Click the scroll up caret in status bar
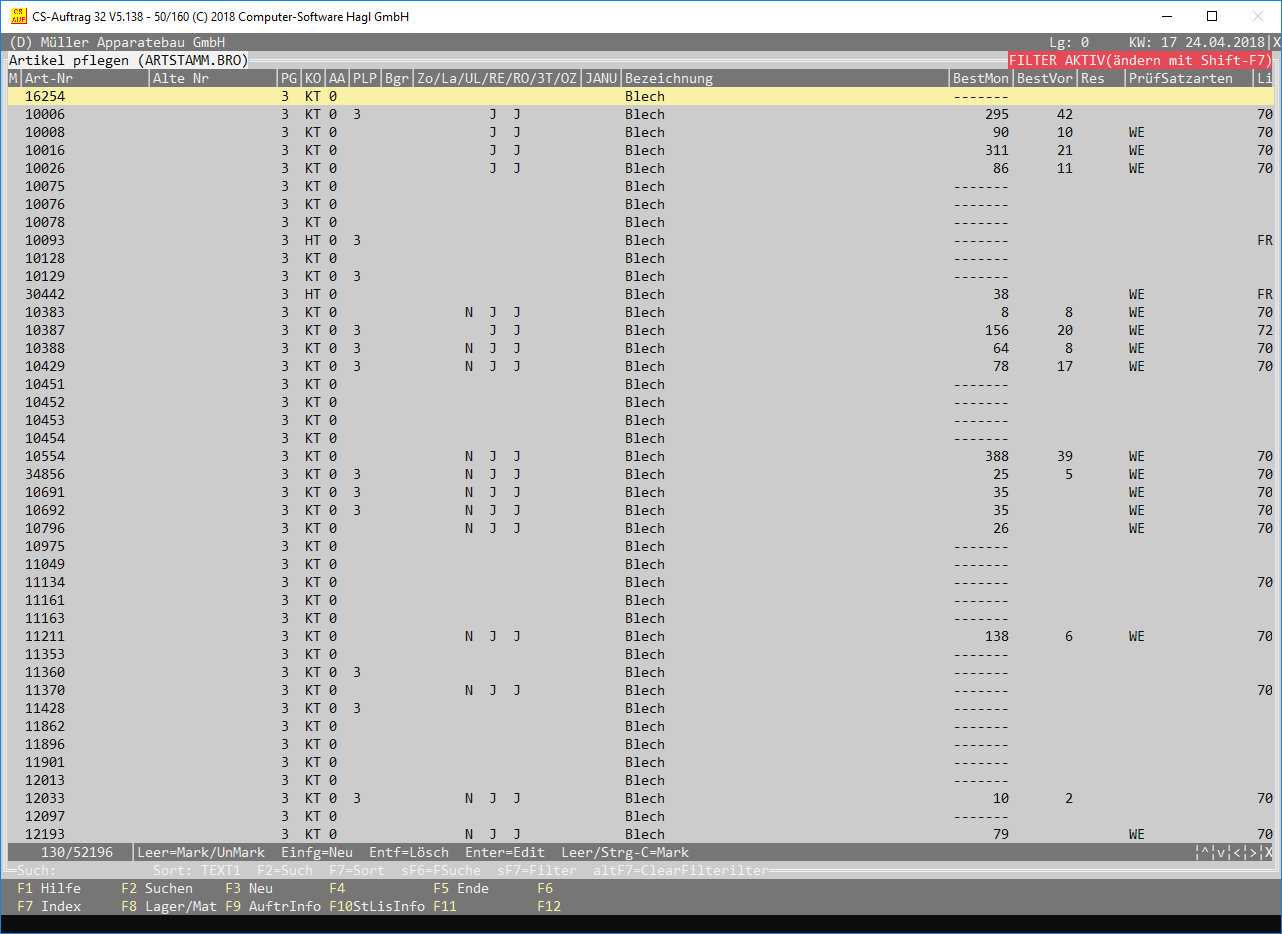Viewport: 1282px width, 934px height. (1205, 853)
